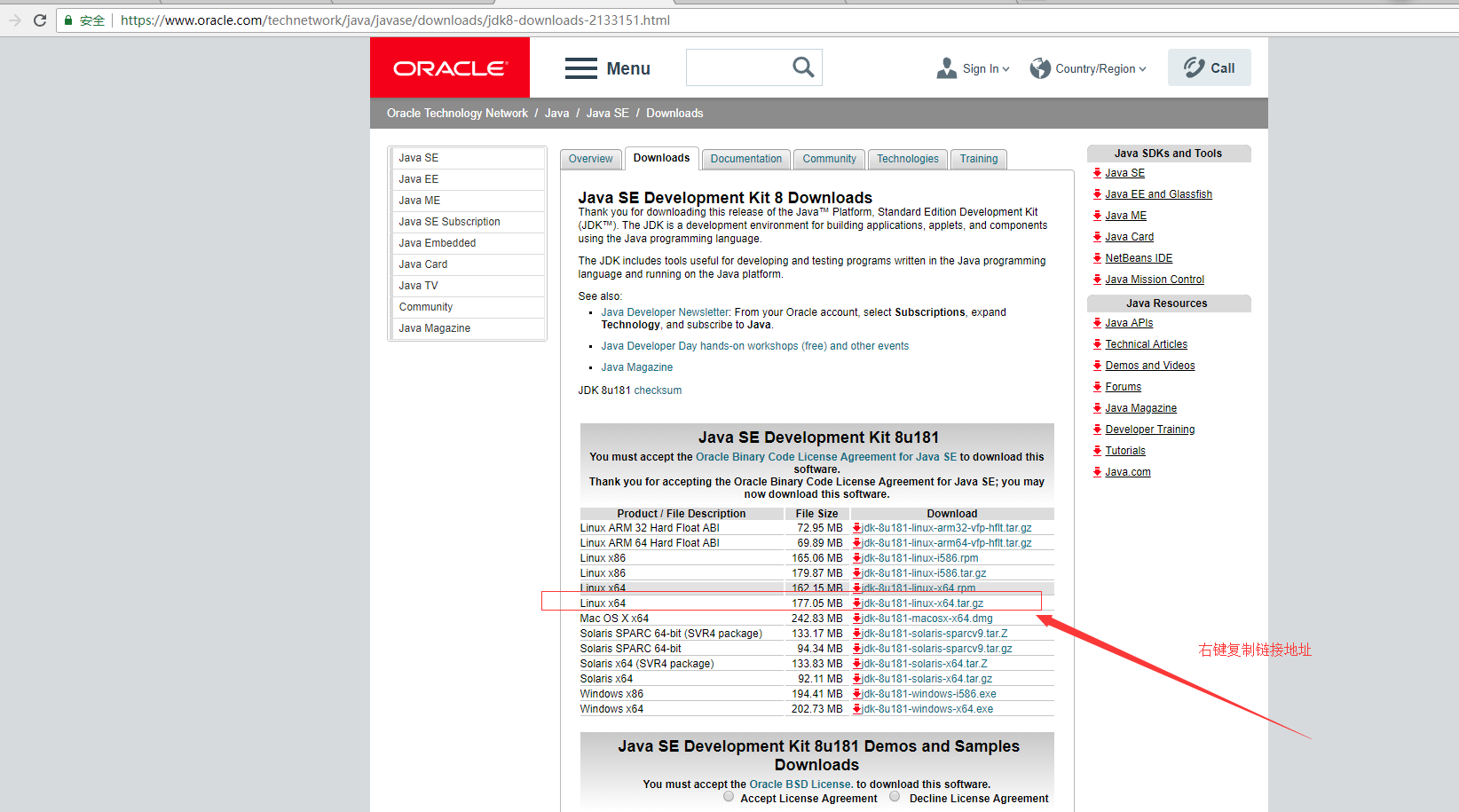
Task: Switch to the Downloads tab
Action: coord(661,158)
